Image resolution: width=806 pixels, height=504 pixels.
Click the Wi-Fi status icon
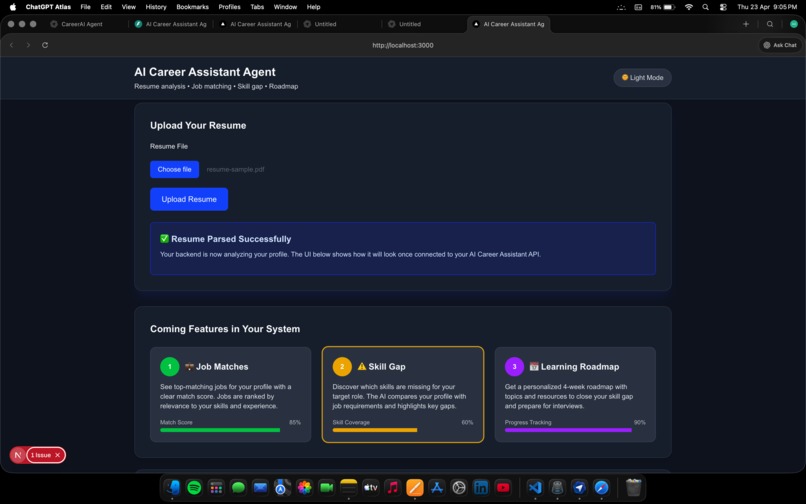click(x=689, y=7)
